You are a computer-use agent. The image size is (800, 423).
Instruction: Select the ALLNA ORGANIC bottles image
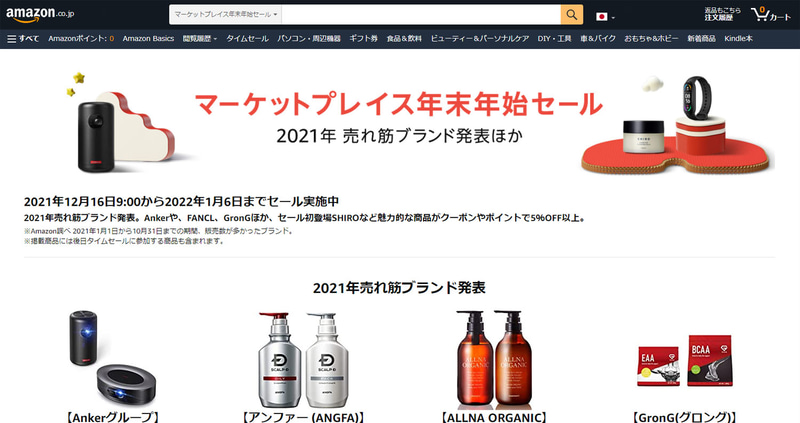tap(493, 359)
